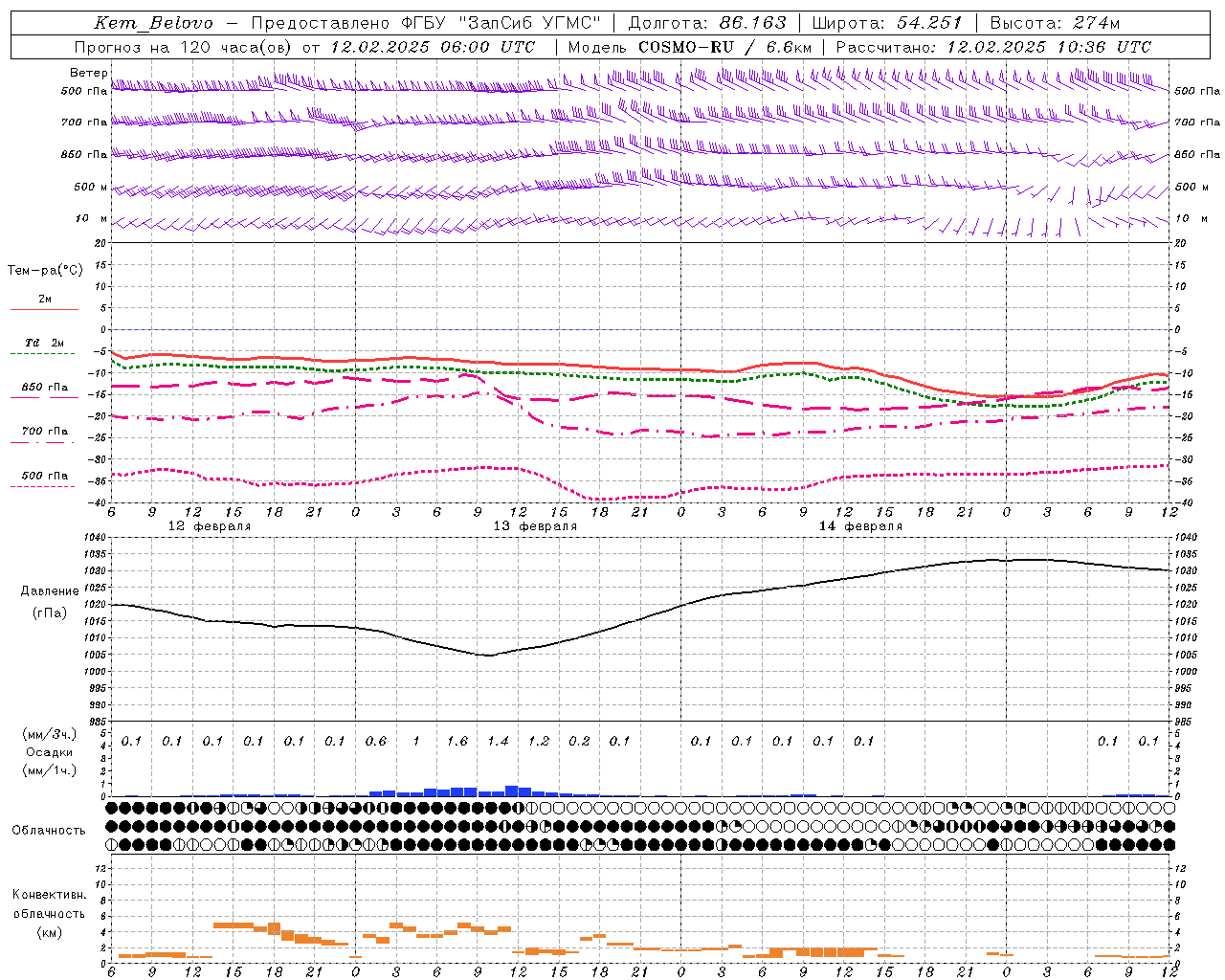Select the "Td 2м" dew point legend entry

44,343
